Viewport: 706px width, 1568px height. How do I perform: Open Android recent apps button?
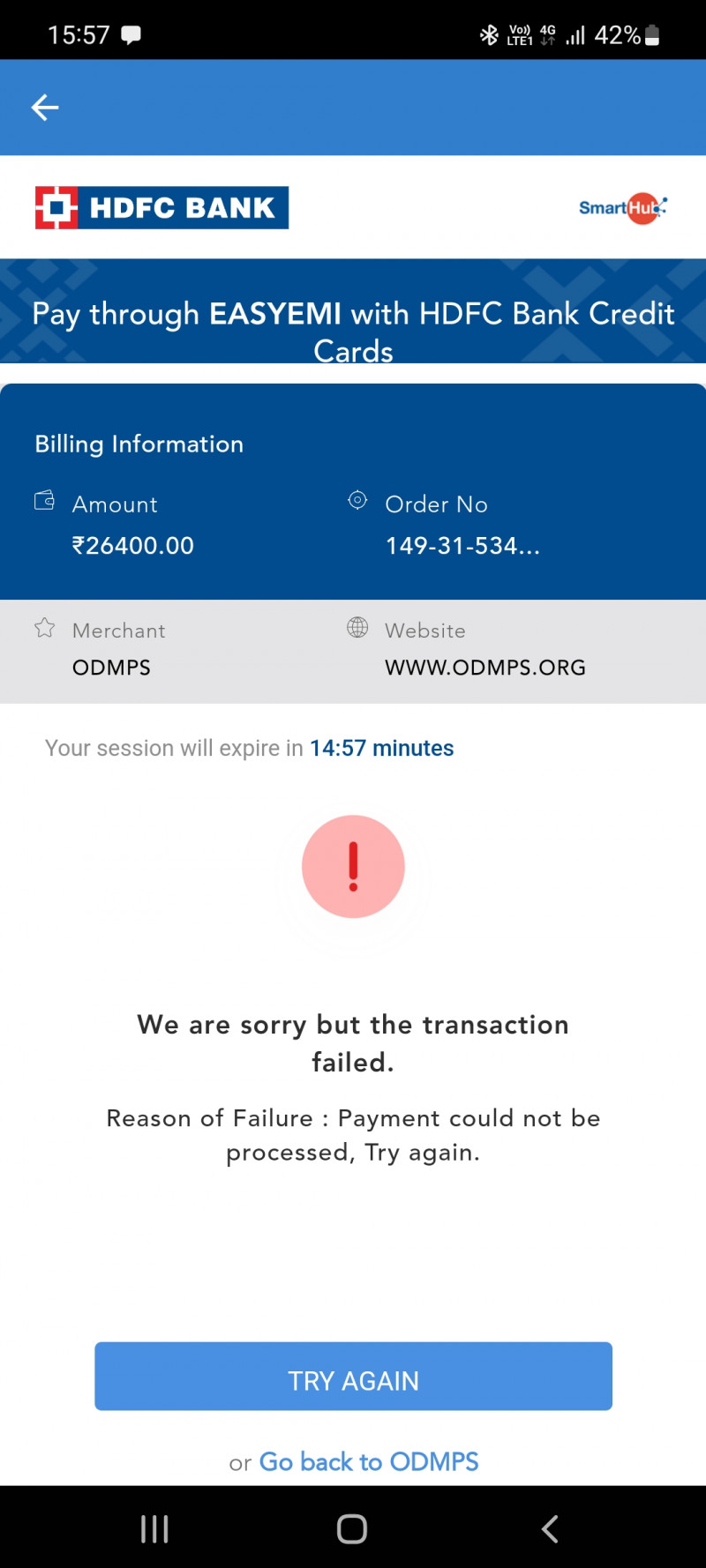tap(154, 1528)
